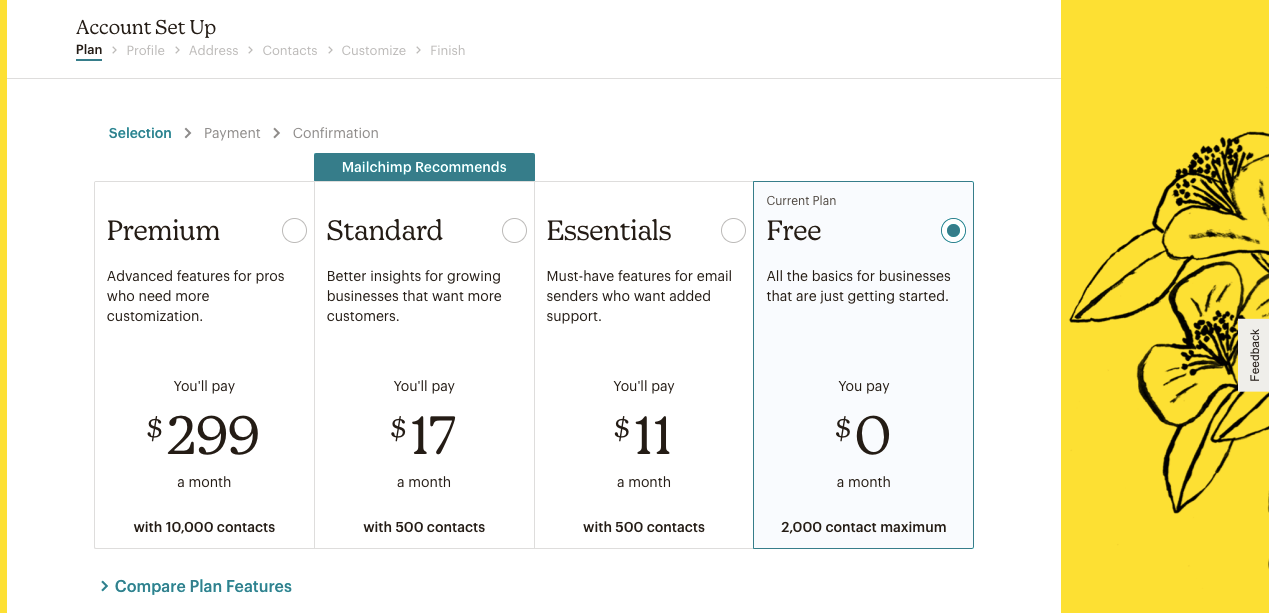Click the Payment step label
The image size is (1269, 613).
coord(232,133)
